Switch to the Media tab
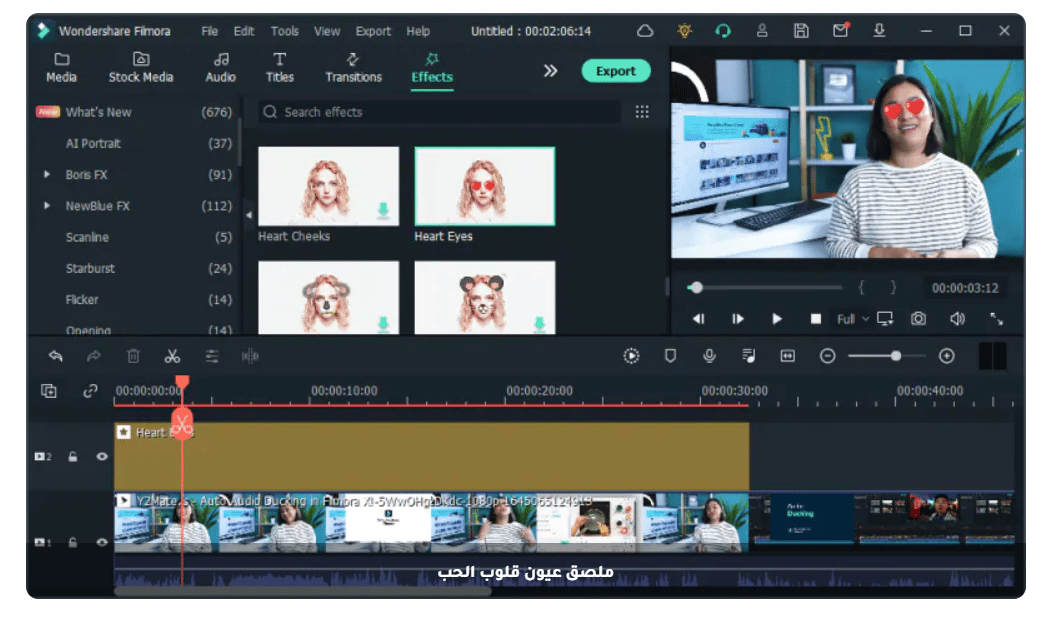This screenshot has height=627, width=1048. [x=61, y=68]
